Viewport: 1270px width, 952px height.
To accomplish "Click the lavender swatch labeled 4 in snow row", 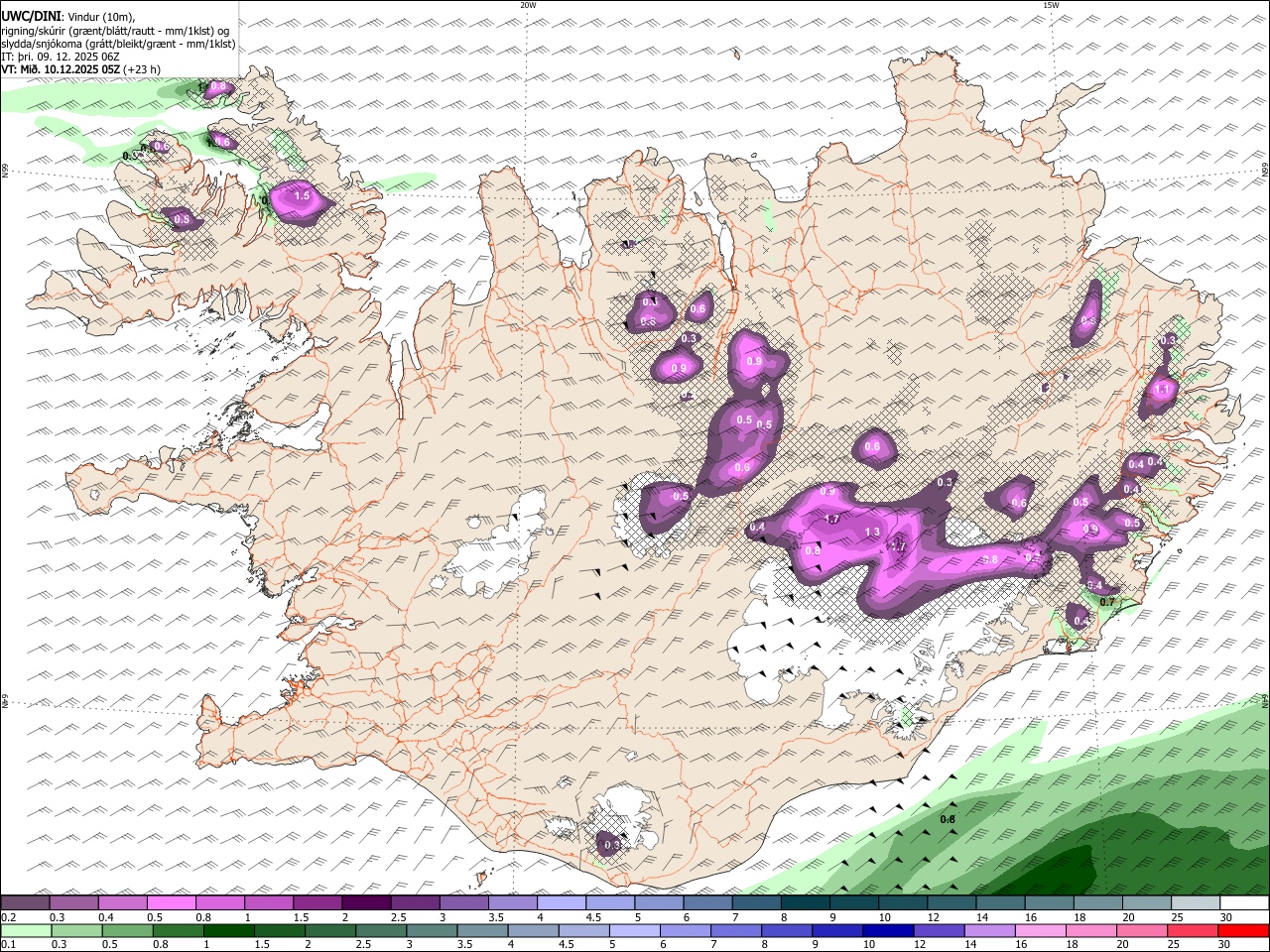I will (x=560, y=903).
